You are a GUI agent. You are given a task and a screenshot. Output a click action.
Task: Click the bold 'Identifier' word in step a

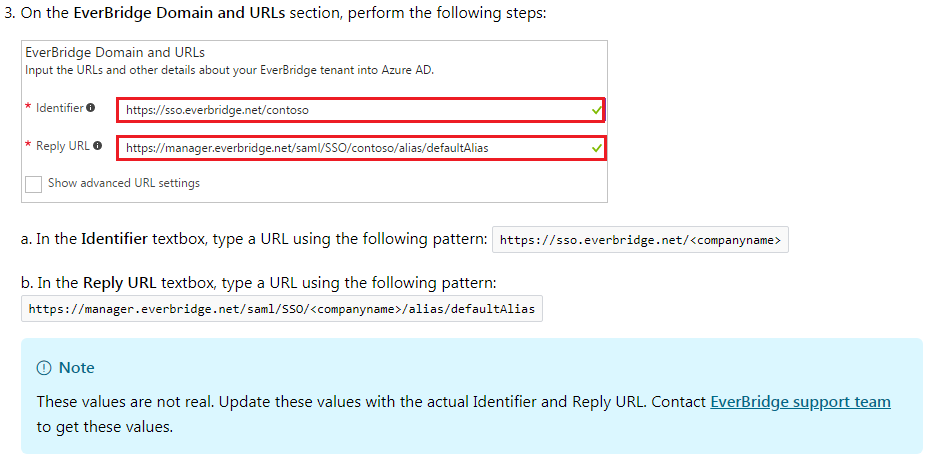[114, 239]
